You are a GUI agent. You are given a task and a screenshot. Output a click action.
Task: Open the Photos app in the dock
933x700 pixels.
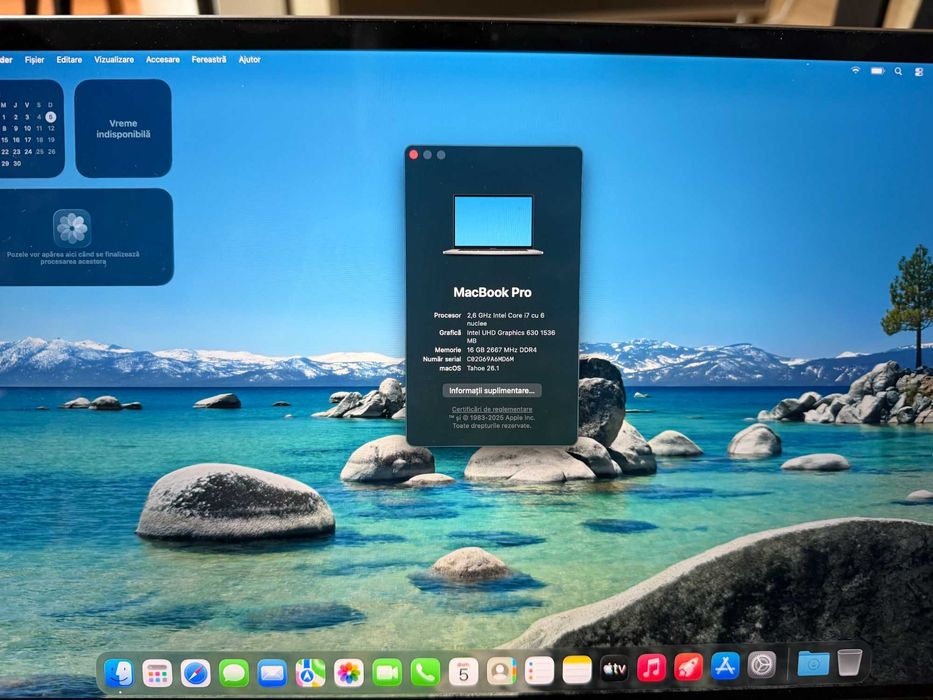click(x=349, y=673)
